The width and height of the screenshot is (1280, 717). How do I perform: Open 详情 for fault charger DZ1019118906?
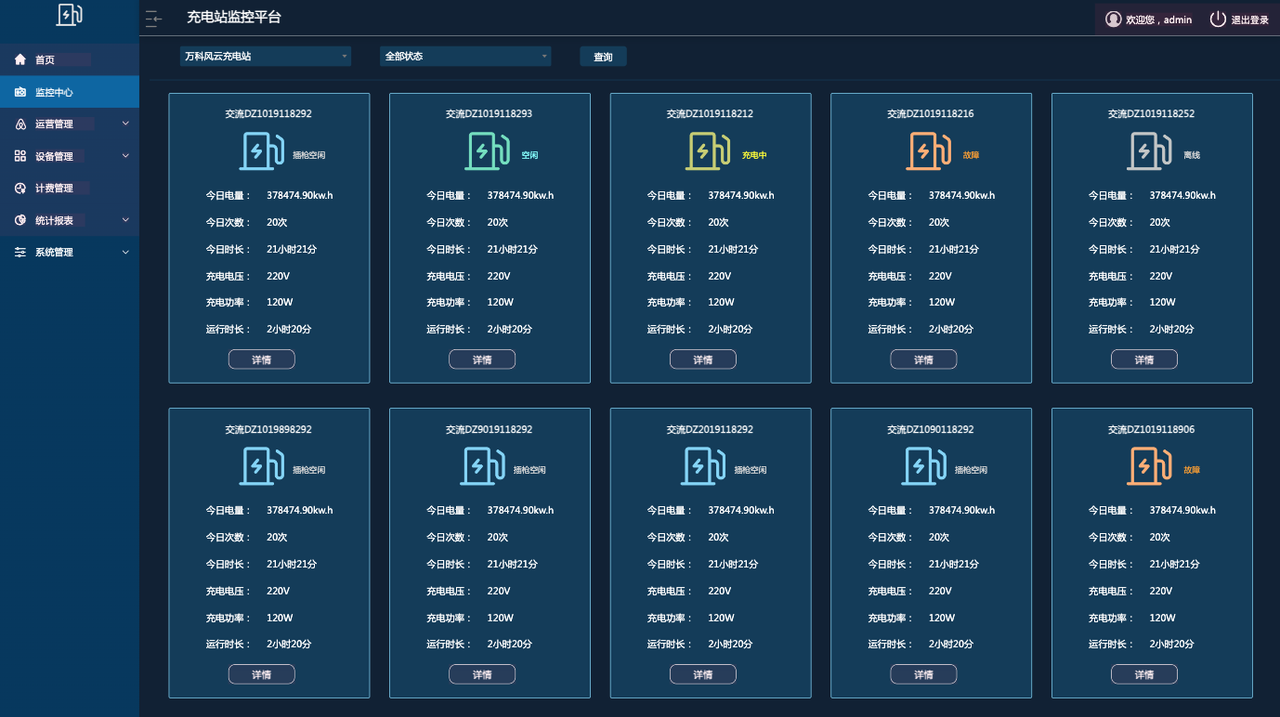[1144, 674]
